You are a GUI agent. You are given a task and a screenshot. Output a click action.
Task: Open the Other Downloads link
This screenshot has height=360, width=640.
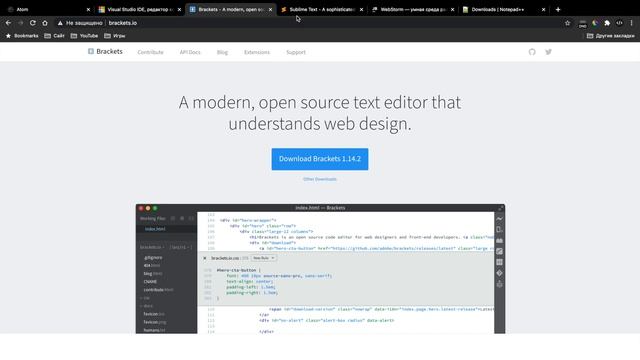320,179
